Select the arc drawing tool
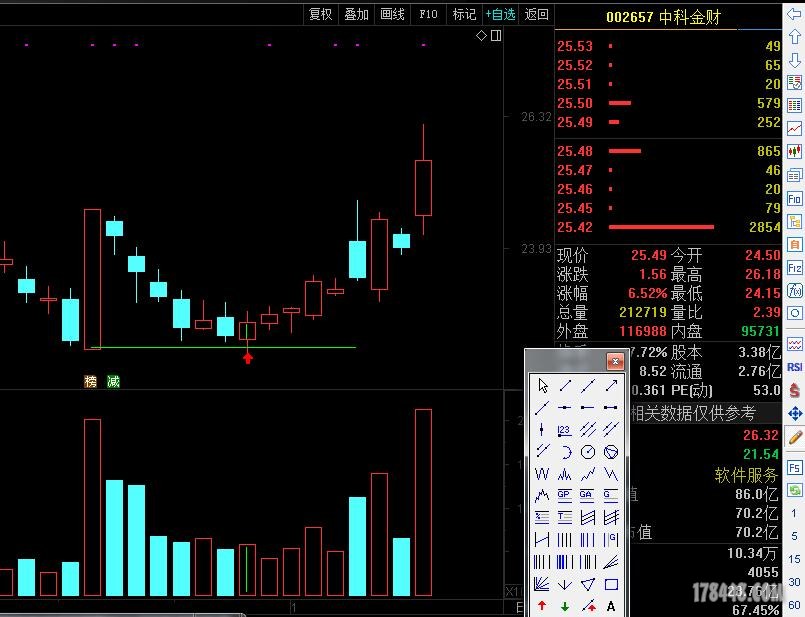This screenshot has height=617, width=805. (x=564, y=452)
